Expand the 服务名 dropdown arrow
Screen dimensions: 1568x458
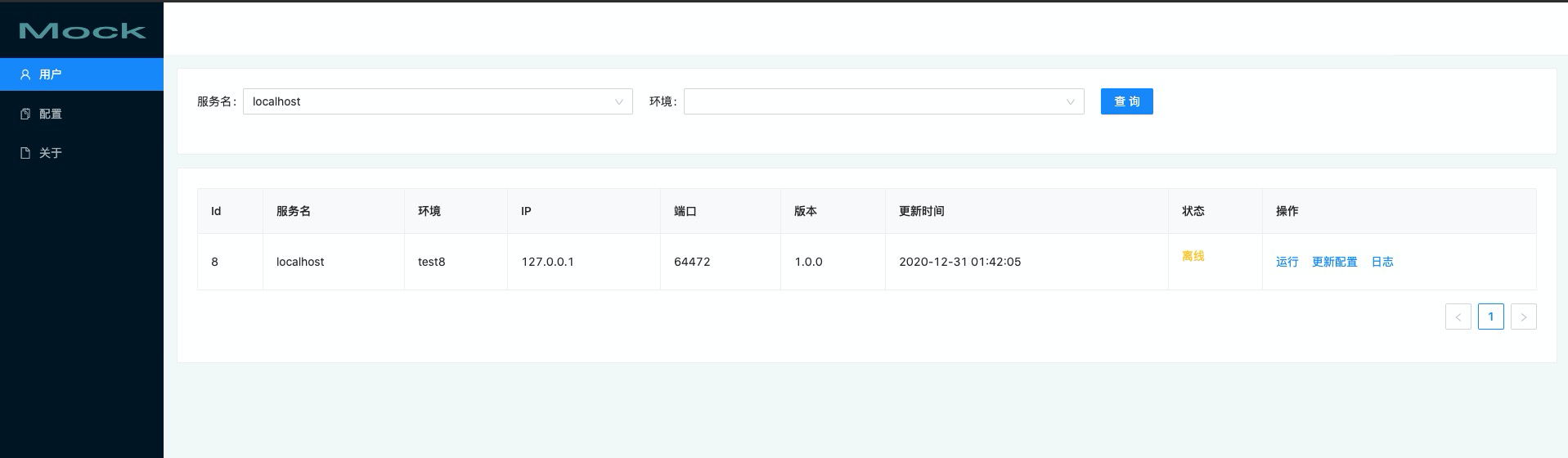point(619,102)
